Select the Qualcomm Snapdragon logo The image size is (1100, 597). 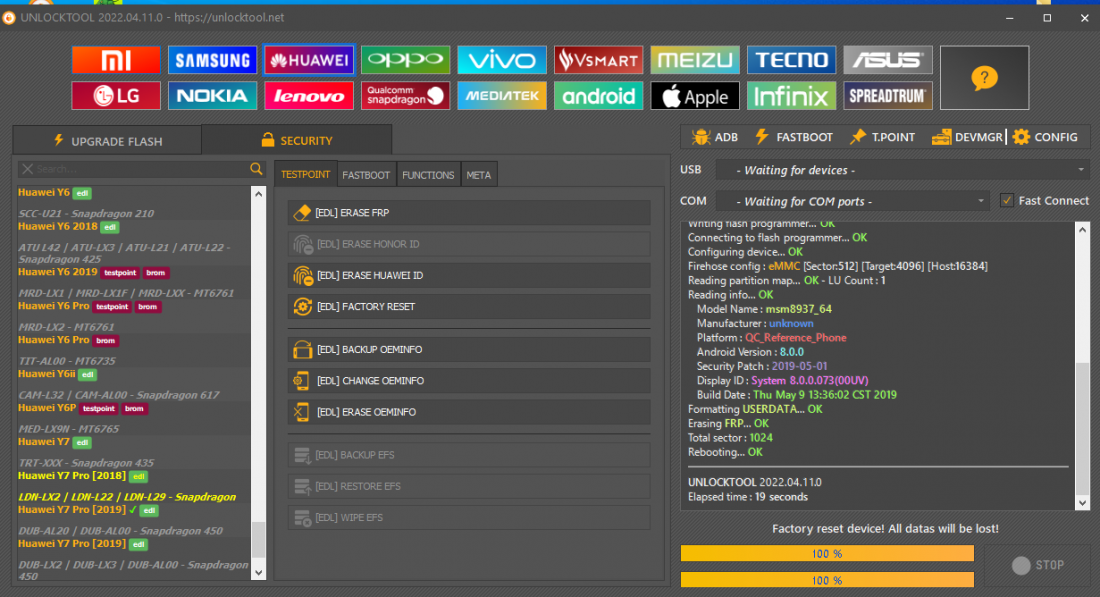click(405, 96)
